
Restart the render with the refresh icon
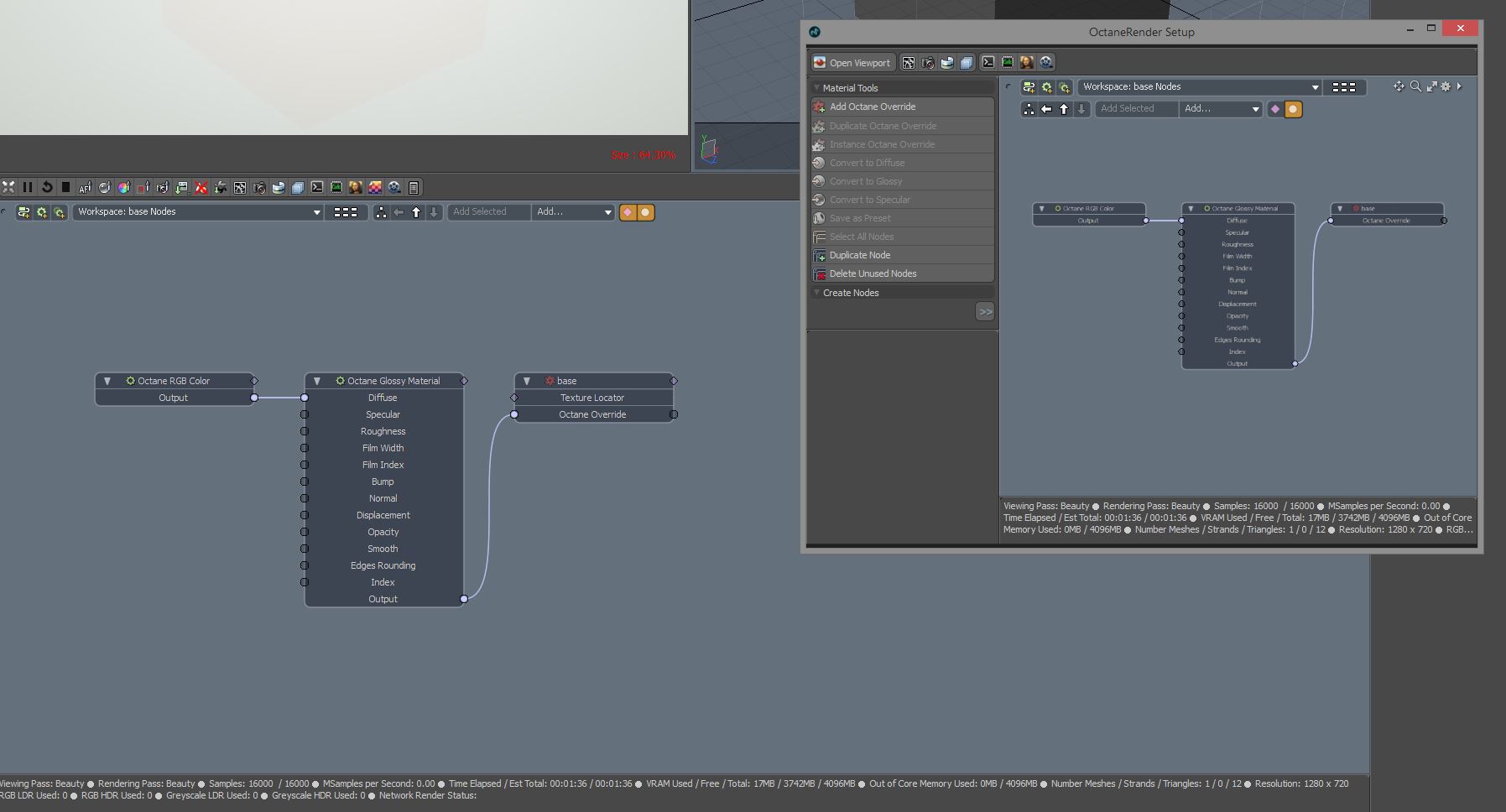47,187
